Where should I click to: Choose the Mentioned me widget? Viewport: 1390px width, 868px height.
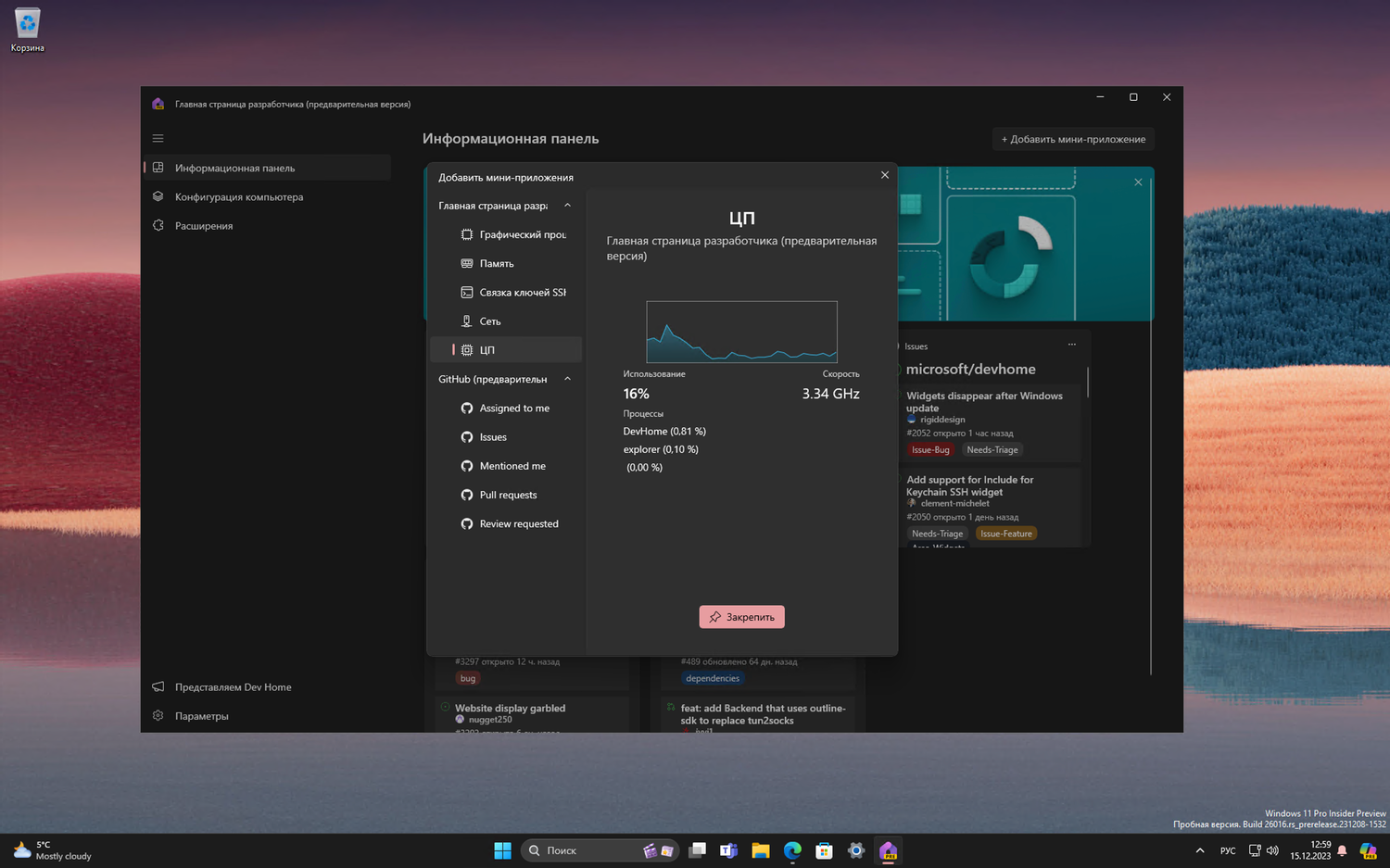coord(506,465)
